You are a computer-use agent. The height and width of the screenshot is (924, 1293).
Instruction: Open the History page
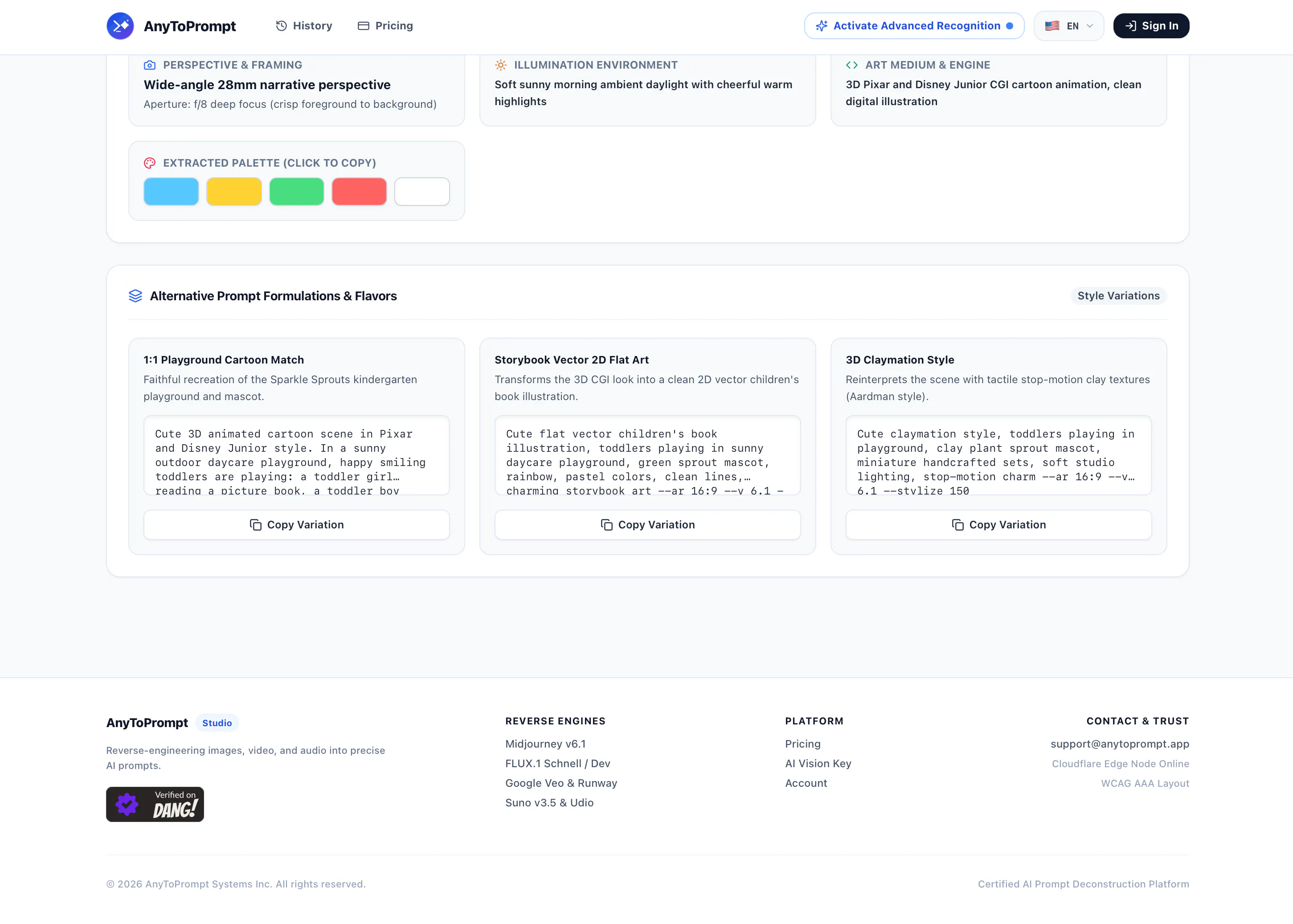click(x=304, y=25)
